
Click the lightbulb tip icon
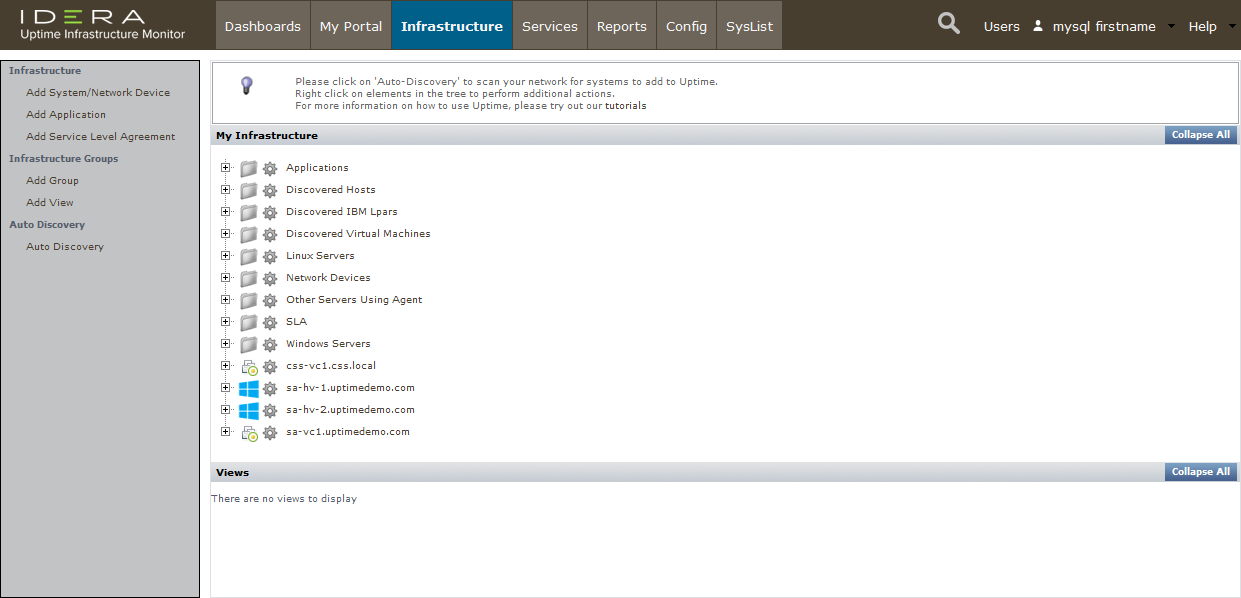247,86
